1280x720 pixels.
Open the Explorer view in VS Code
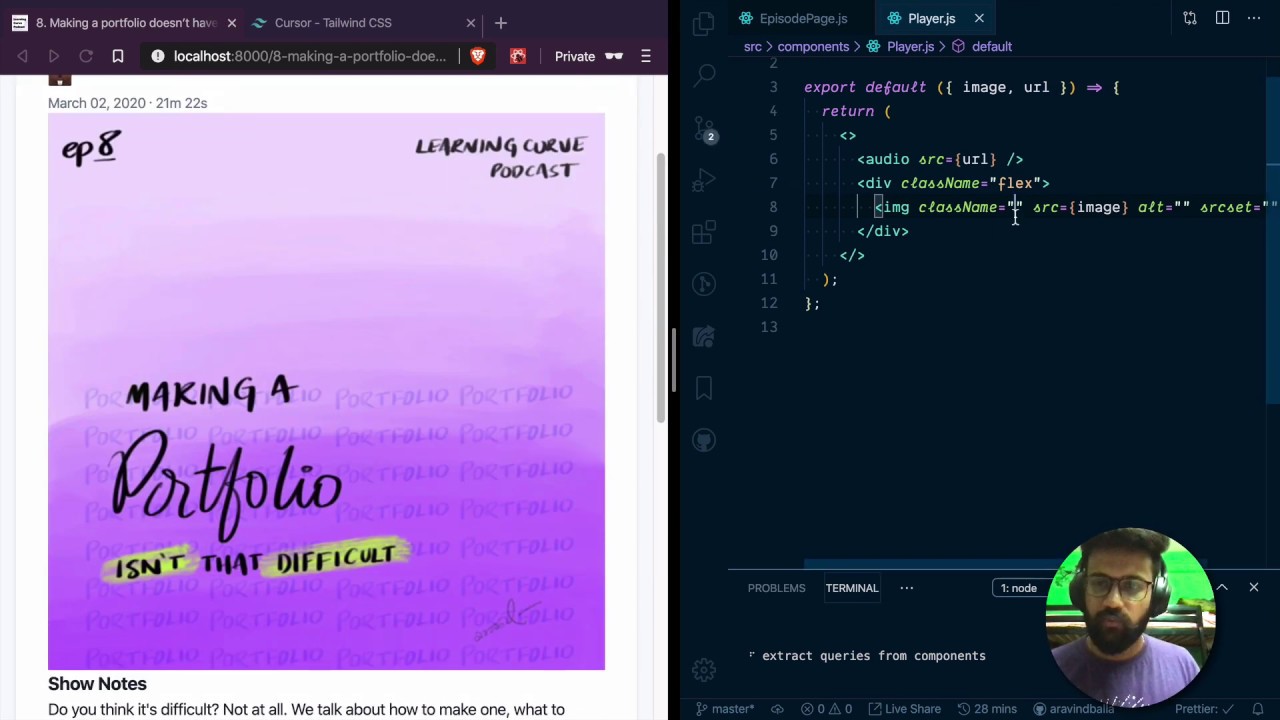point(704,22)
